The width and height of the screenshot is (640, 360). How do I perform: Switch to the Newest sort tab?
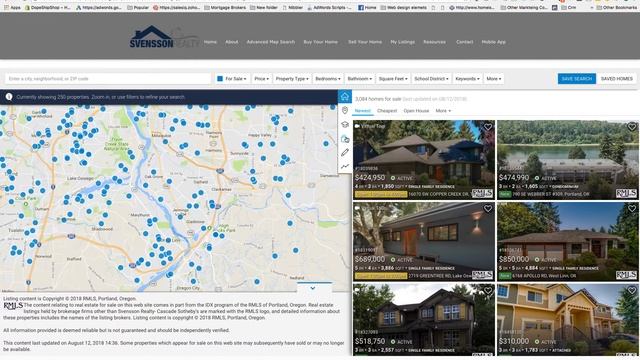[x=362, y=111]
